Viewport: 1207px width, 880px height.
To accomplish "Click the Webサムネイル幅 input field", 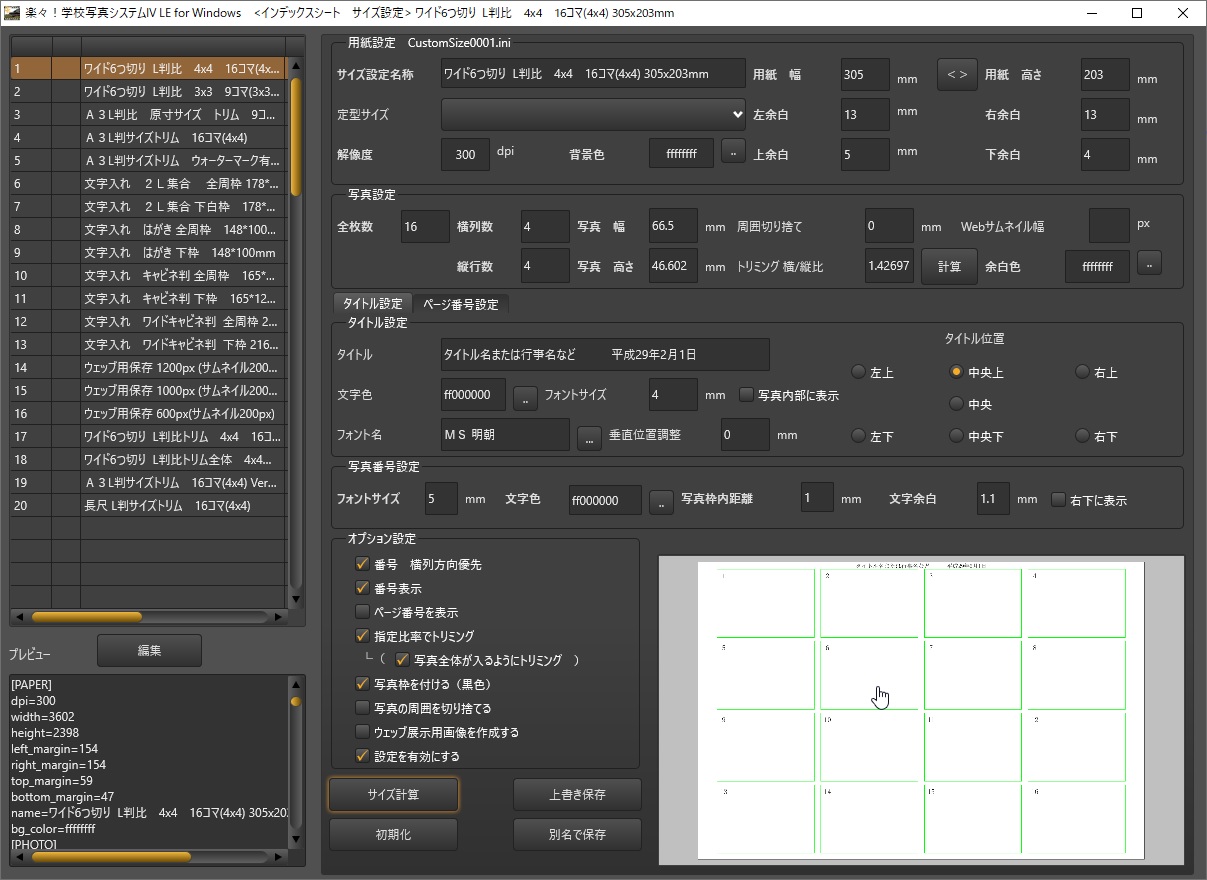I will pos(1109,226).
